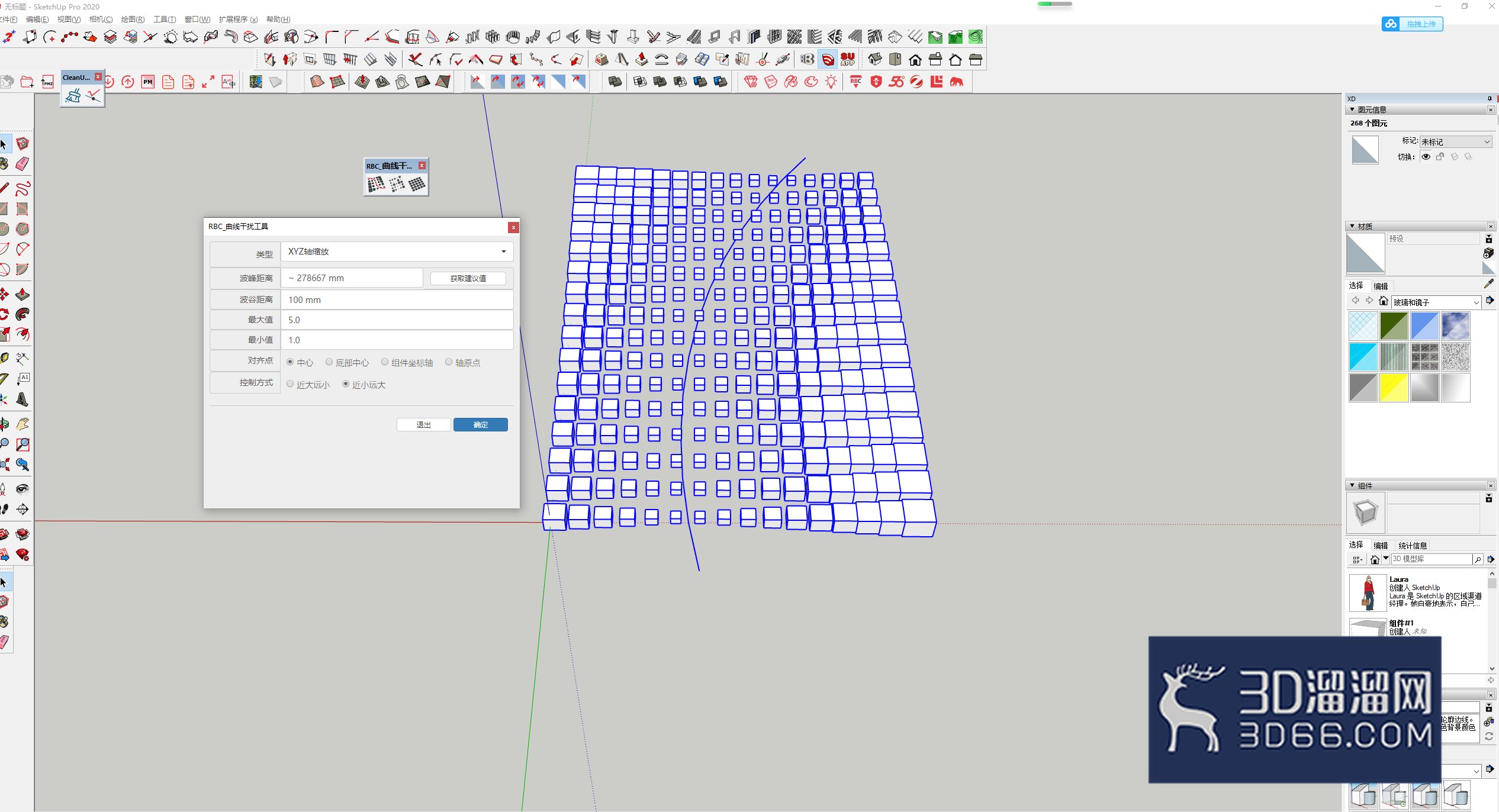Select the Freehand drawing tool
This screenshot has height=812, width=1499.
22,189
